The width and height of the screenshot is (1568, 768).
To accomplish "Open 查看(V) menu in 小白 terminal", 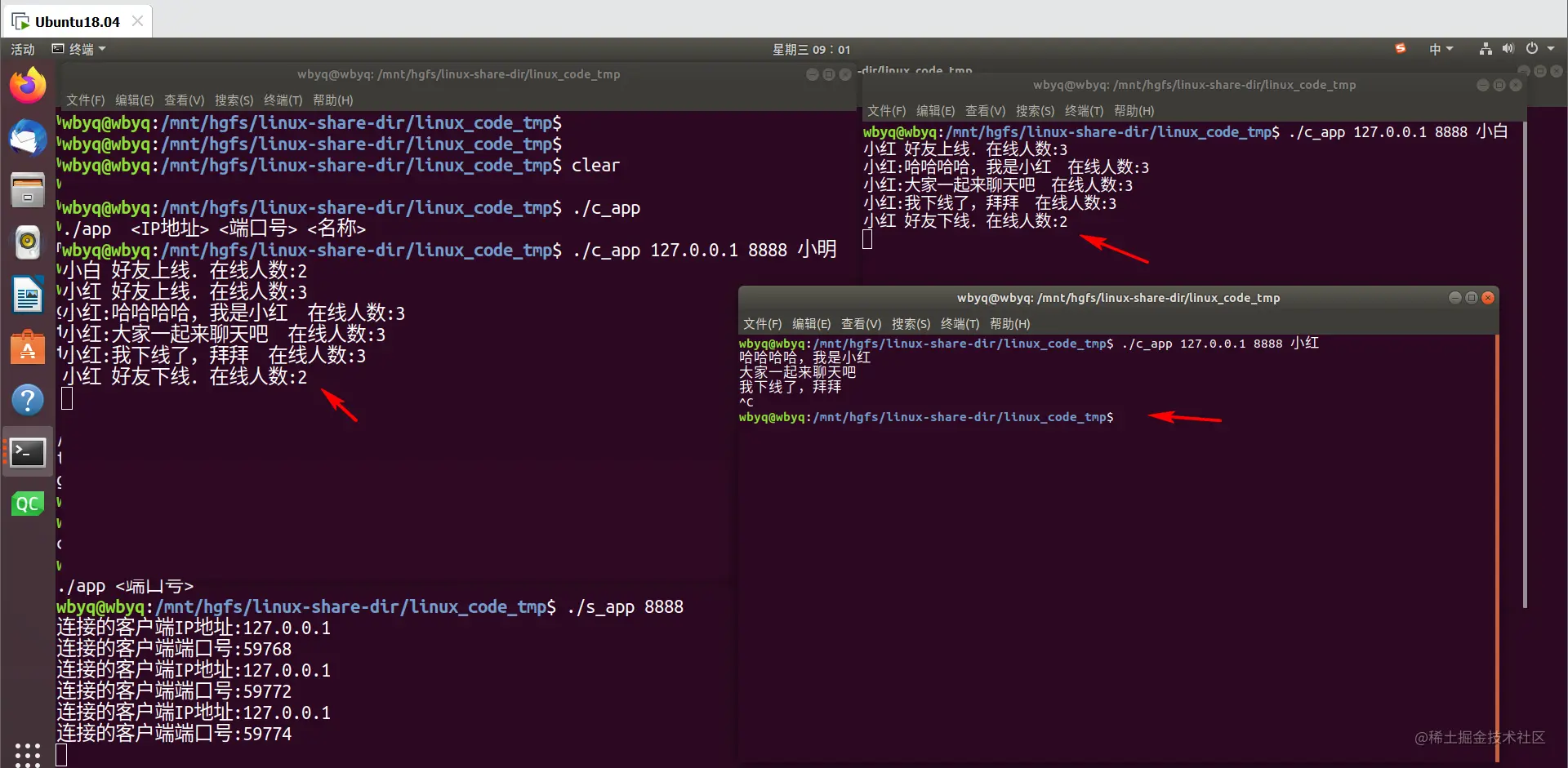I will click(x=985, y=110).
